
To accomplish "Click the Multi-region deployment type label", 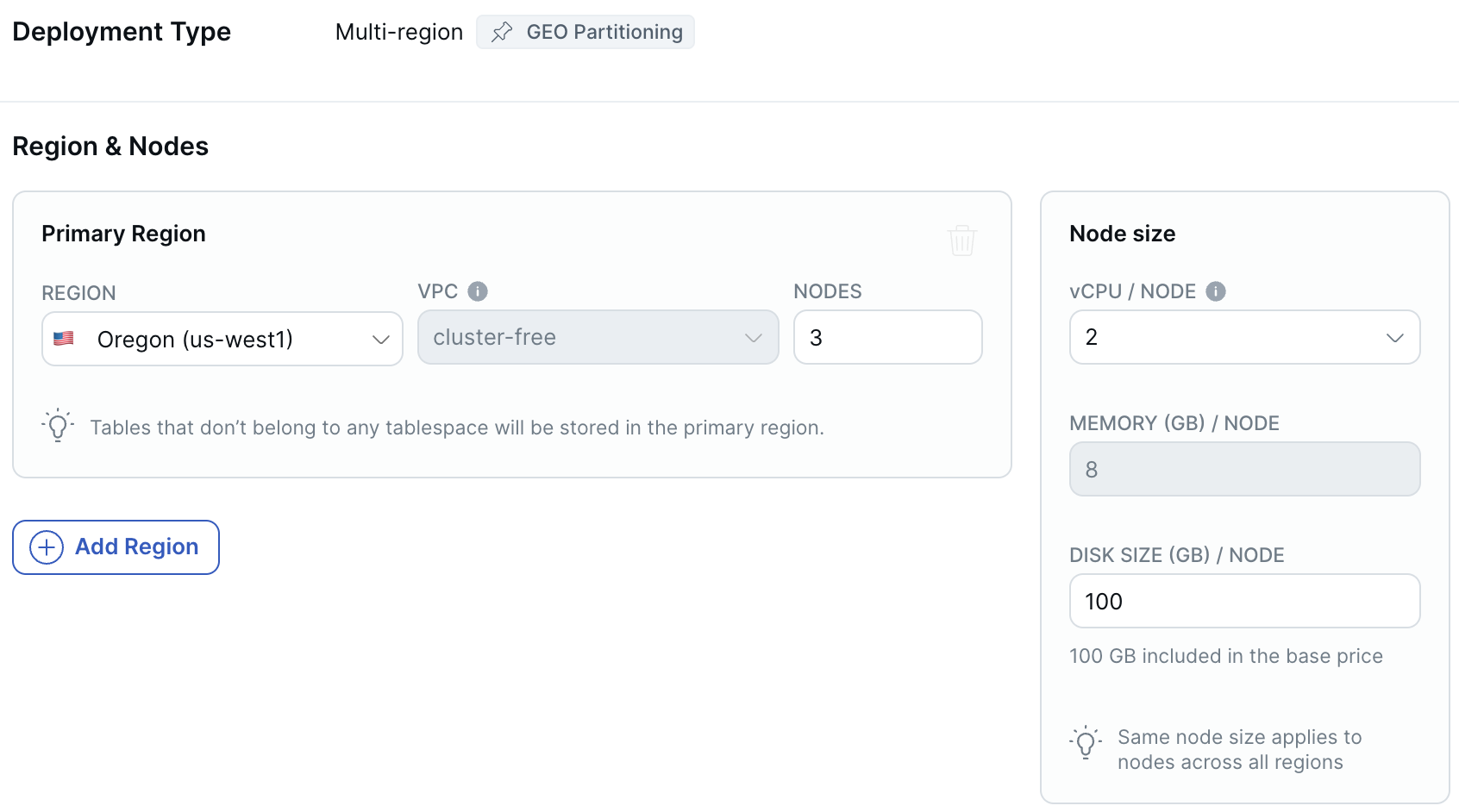I will point(398,33).
